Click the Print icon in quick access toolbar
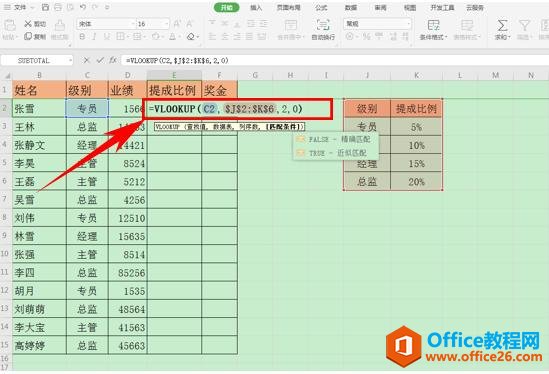This screenshot has height=374, width=549. pyautogui.click(x=58, y=7)
